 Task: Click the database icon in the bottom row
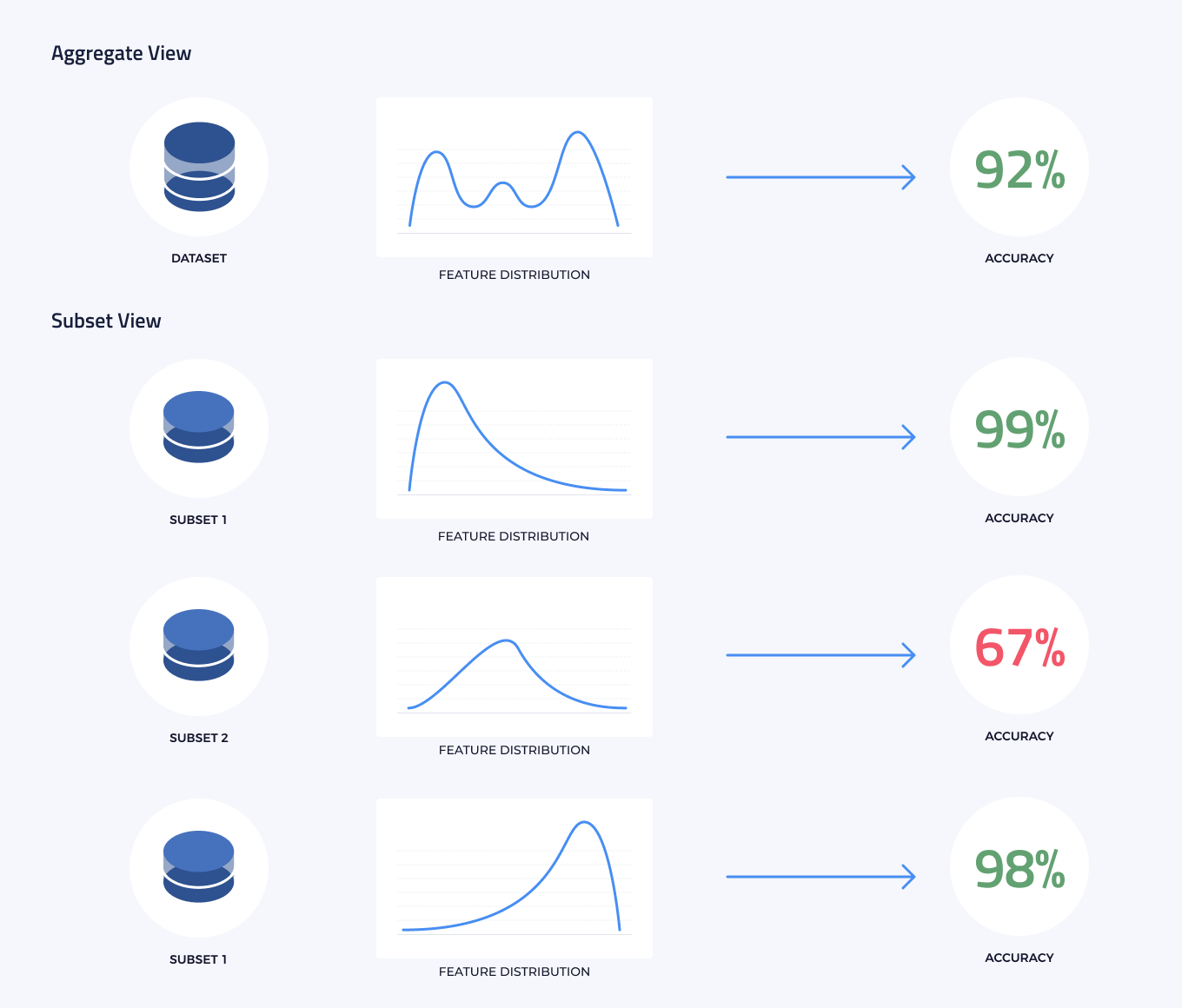(x=199, y=866)
